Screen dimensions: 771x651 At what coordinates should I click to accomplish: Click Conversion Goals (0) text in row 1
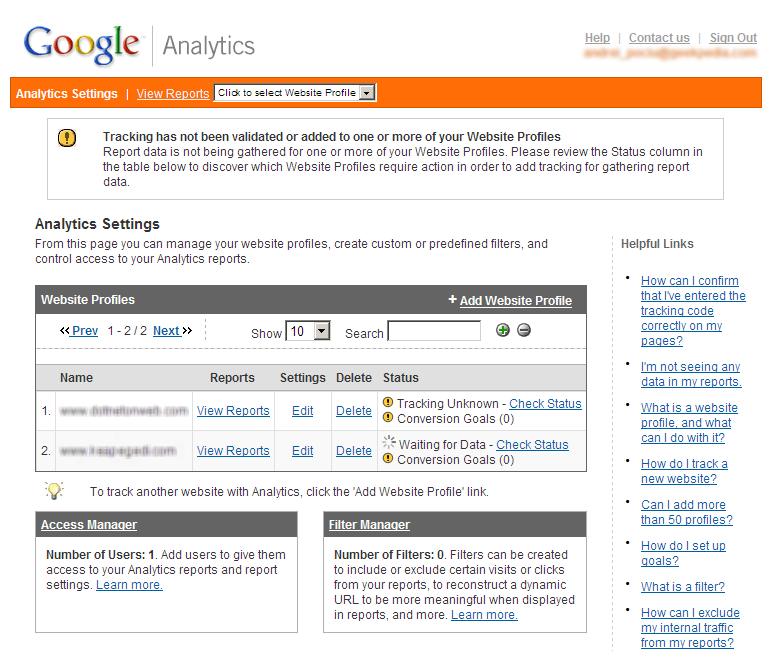[x=455, y=419]
